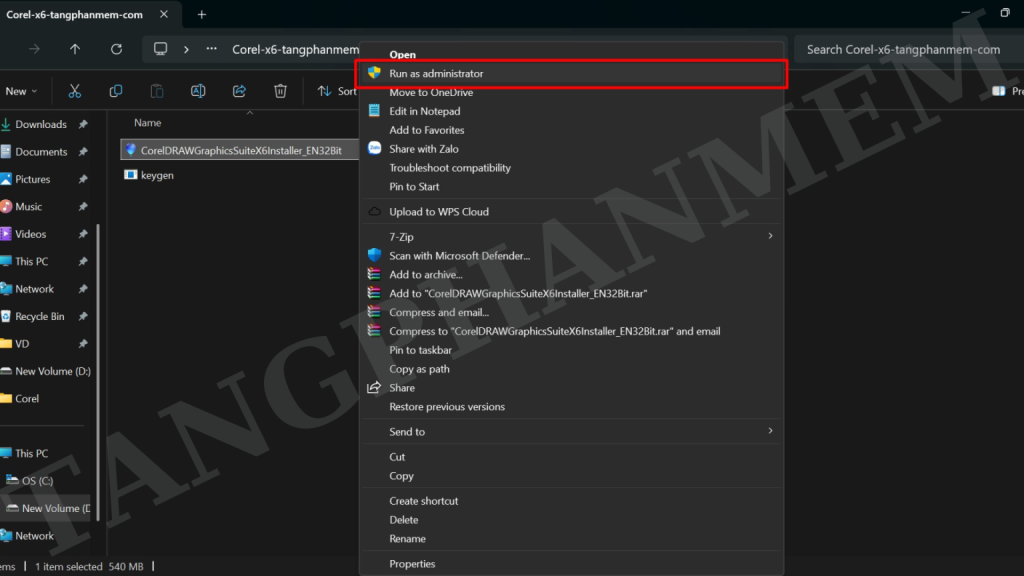Expand the 7-Zip submenu arrow
1024x576 pixels.
pos(770,237)
